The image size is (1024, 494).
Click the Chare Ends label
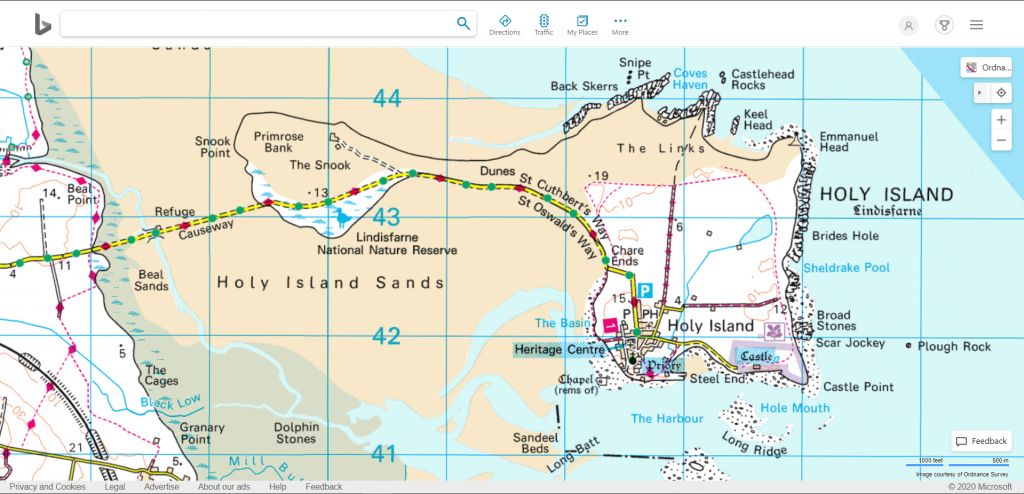627,256
